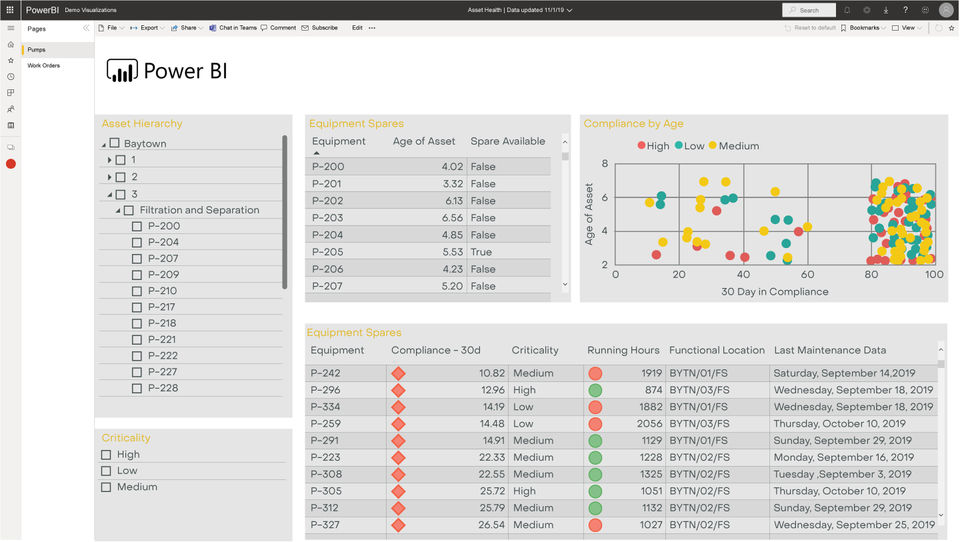Click the High legend color marker
The image size is (960, 542).
tap(641, 146)
